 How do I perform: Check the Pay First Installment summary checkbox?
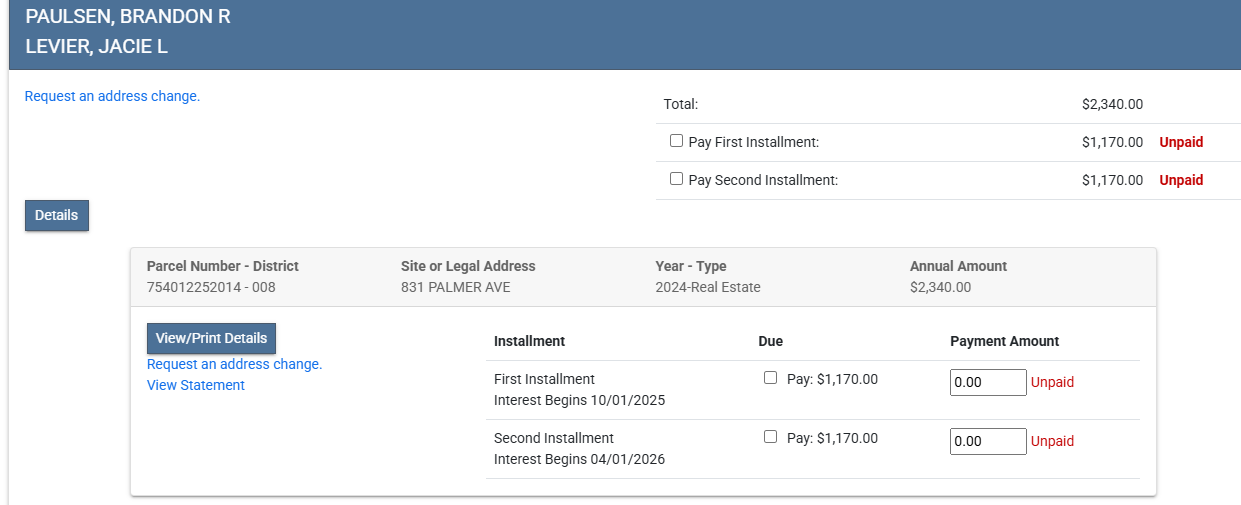click(676, 141)
